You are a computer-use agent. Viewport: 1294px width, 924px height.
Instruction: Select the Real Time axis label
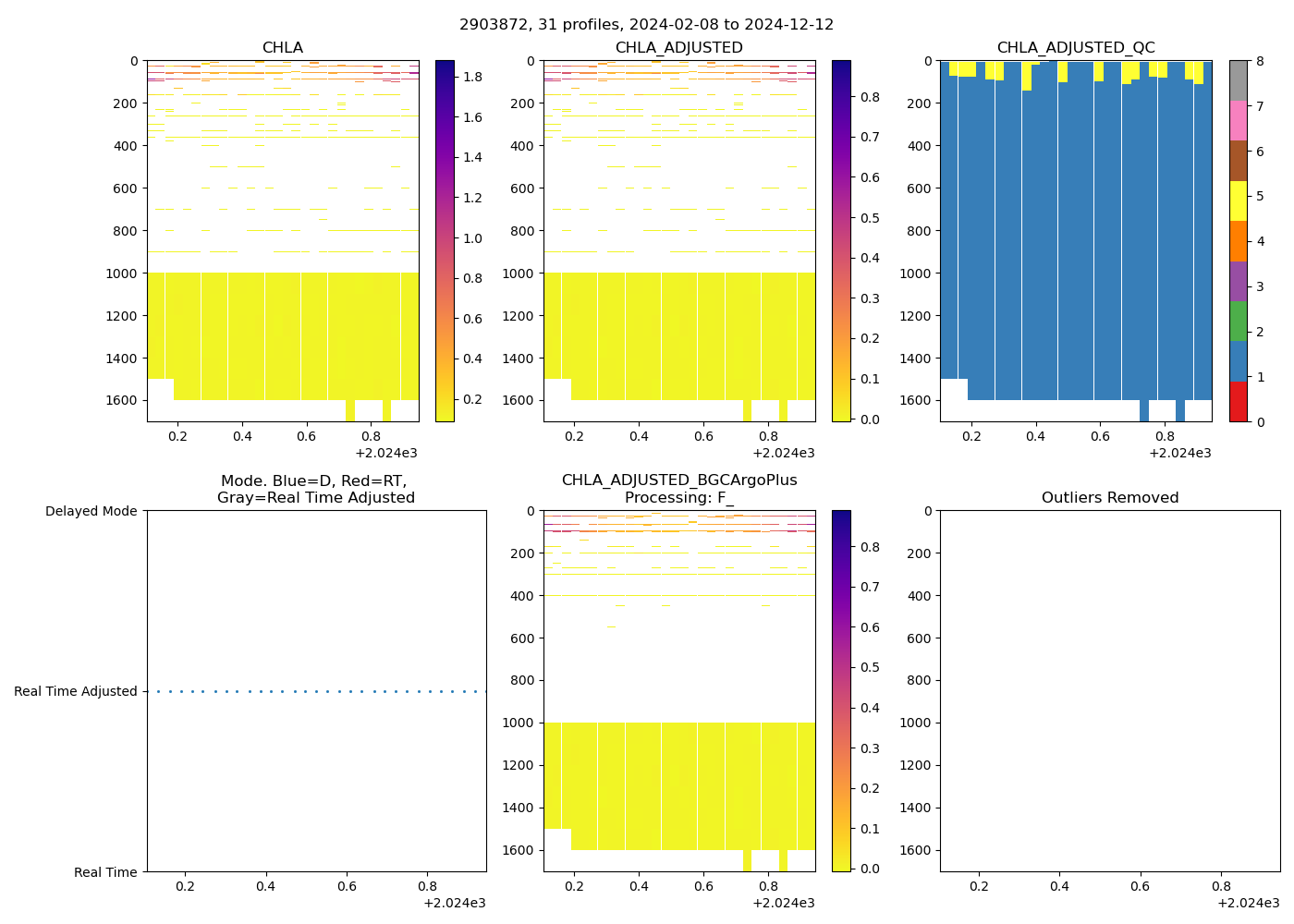tap(105, 872)
